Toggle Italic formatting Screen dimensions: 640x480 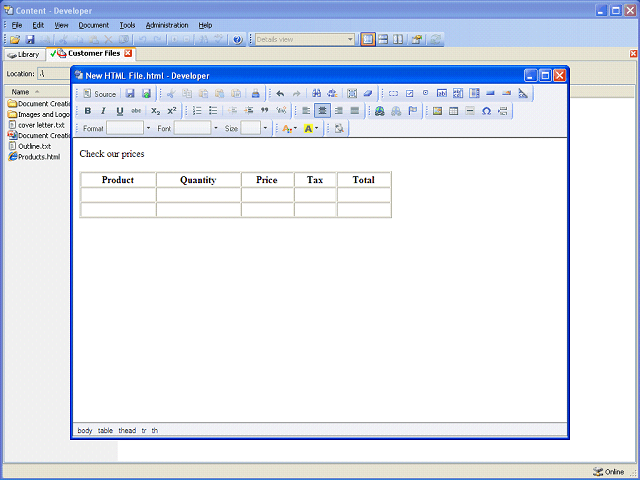pos(103,111)
